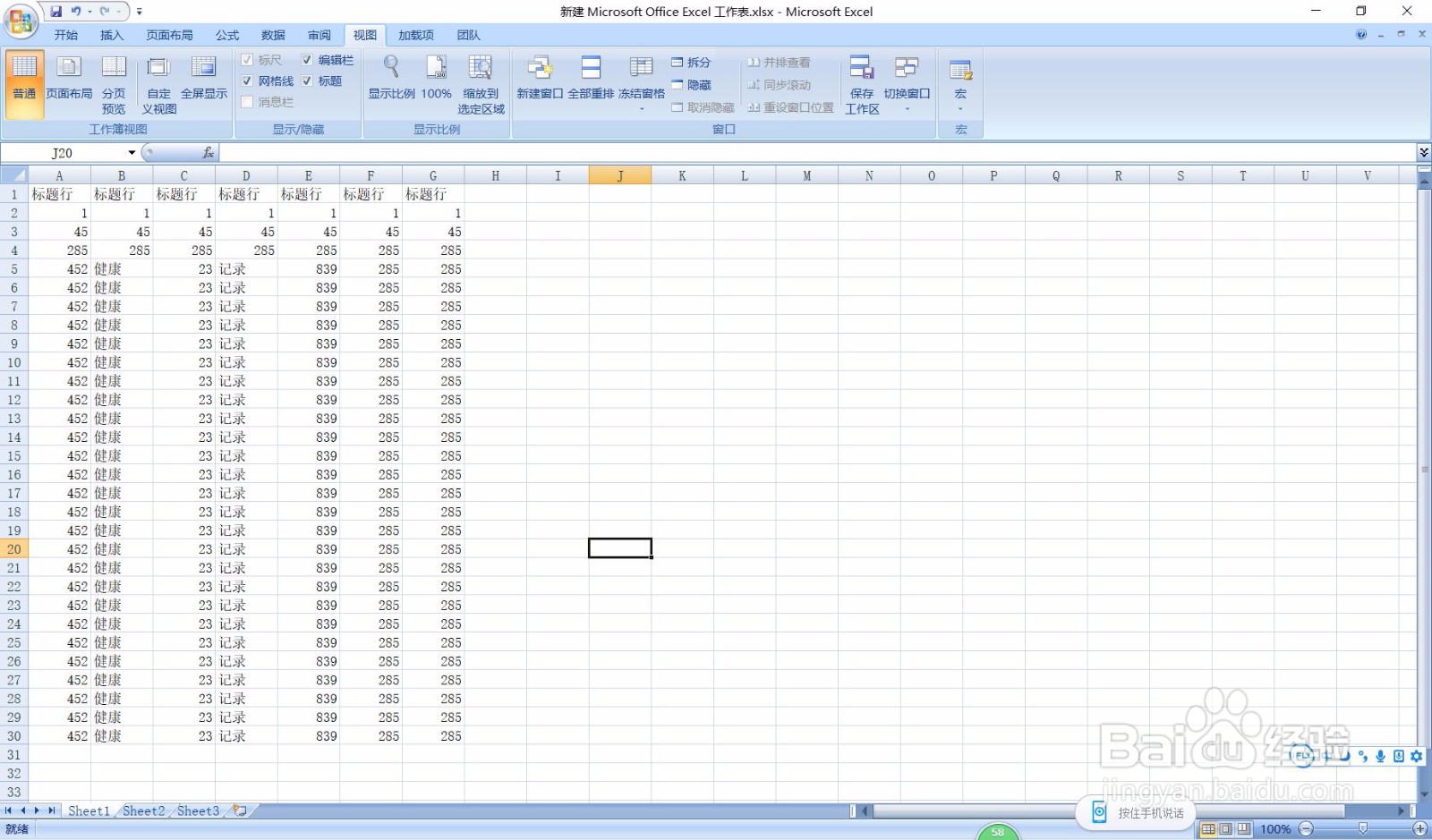Select cell B5 containing 健康
1432x840 pixels.
coord(122,269)
